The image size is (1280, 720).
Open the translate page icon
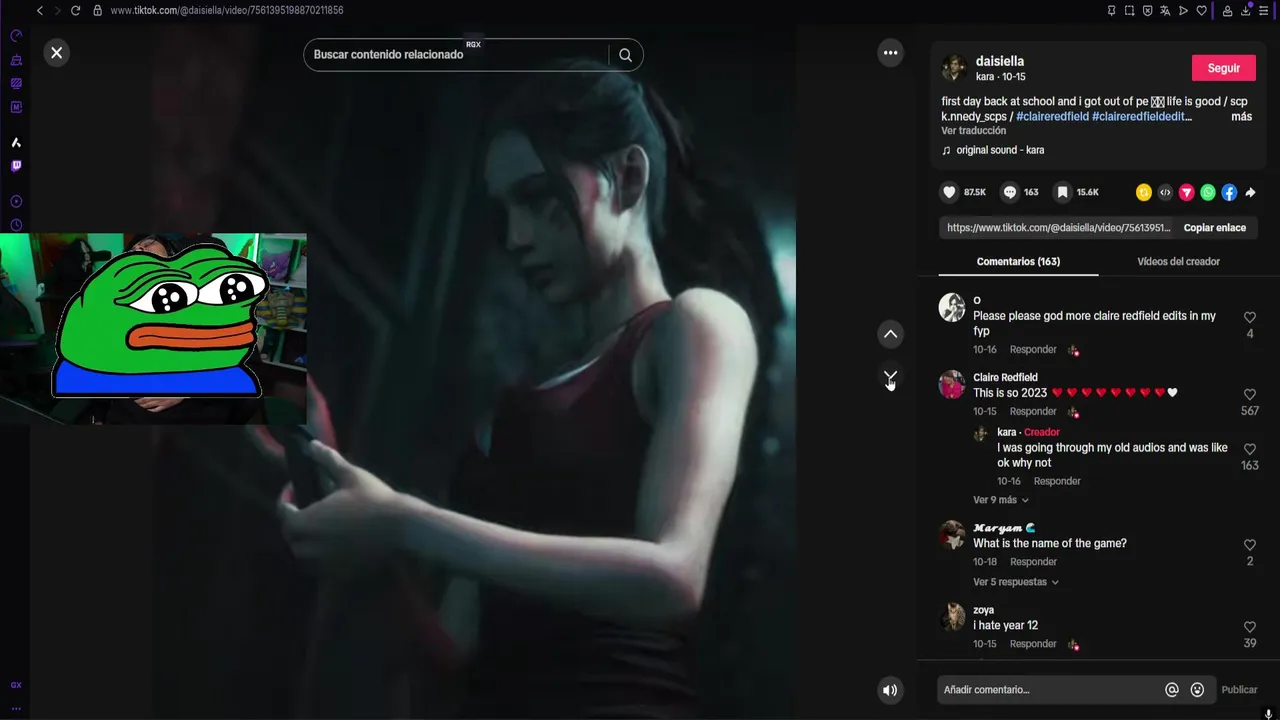pyautogui.click(x=1165, y=11)
